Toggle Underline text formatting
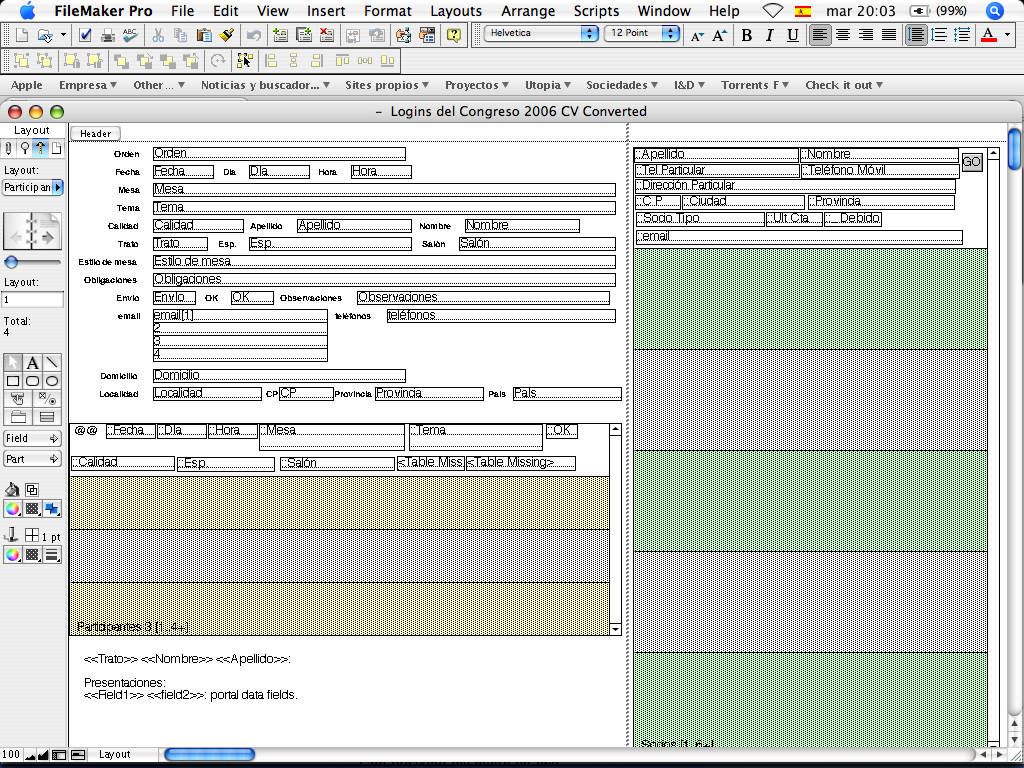This screenshot has width=1024, height=768. (x=792, y=35)
